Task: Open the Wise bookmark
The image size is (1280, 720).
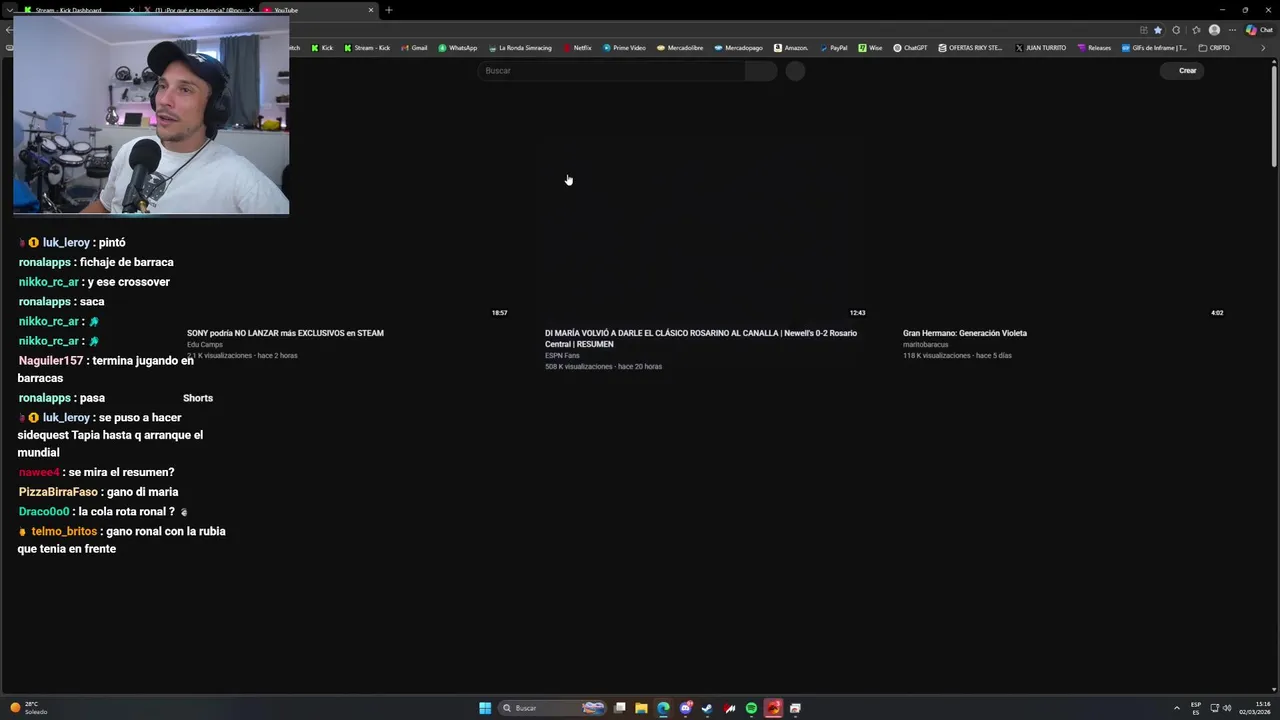Action: point(870,48)
